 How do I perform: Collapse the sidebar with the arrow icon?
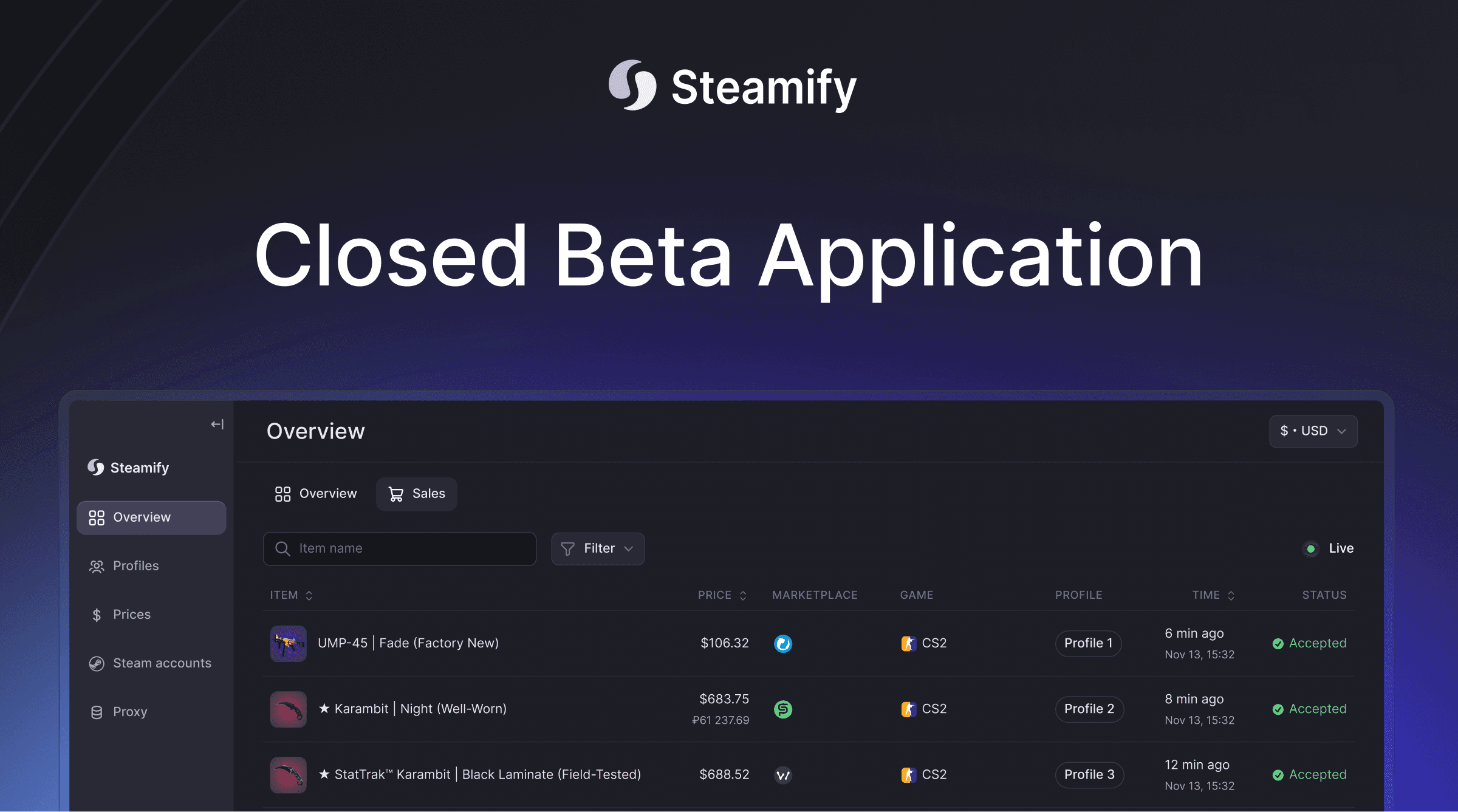click(216, 424)
